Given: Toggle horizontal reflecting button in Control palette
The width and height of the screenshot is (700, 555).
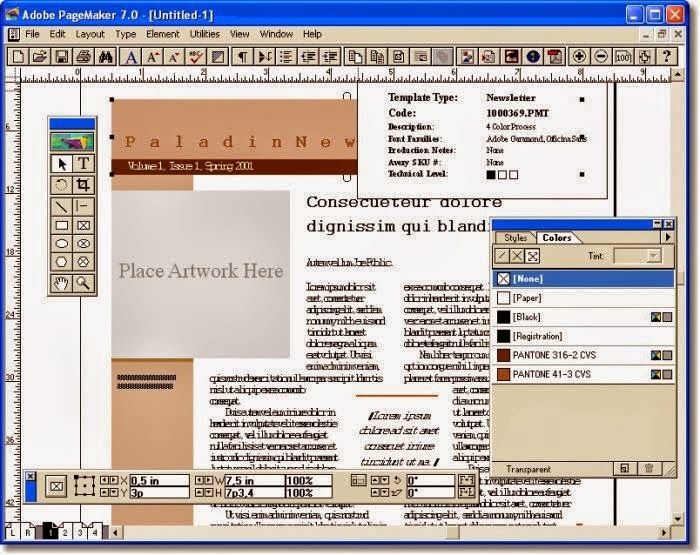Looking at the screenshot, I should [466, 480].
